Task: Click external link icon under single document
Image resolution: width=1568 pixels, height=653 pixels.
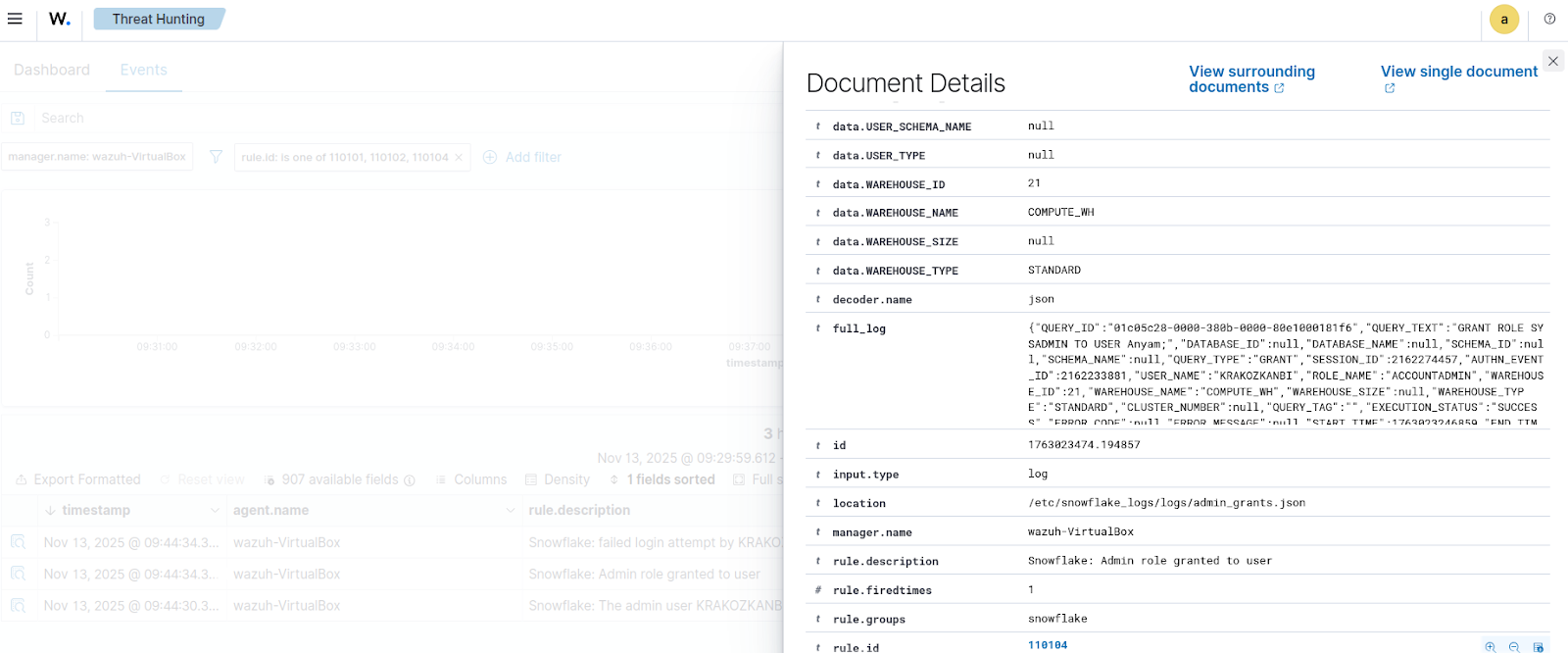Action: click(x=1390, y=88)
